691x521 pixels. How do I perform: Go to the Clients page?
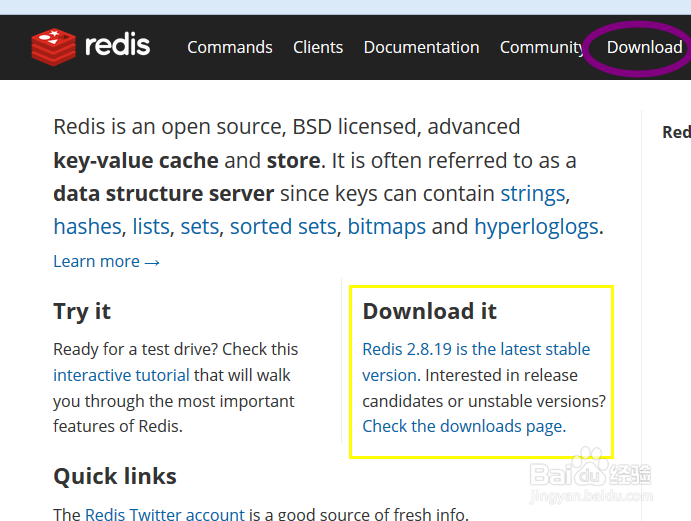pyautogui.click(x=318, y=47)
